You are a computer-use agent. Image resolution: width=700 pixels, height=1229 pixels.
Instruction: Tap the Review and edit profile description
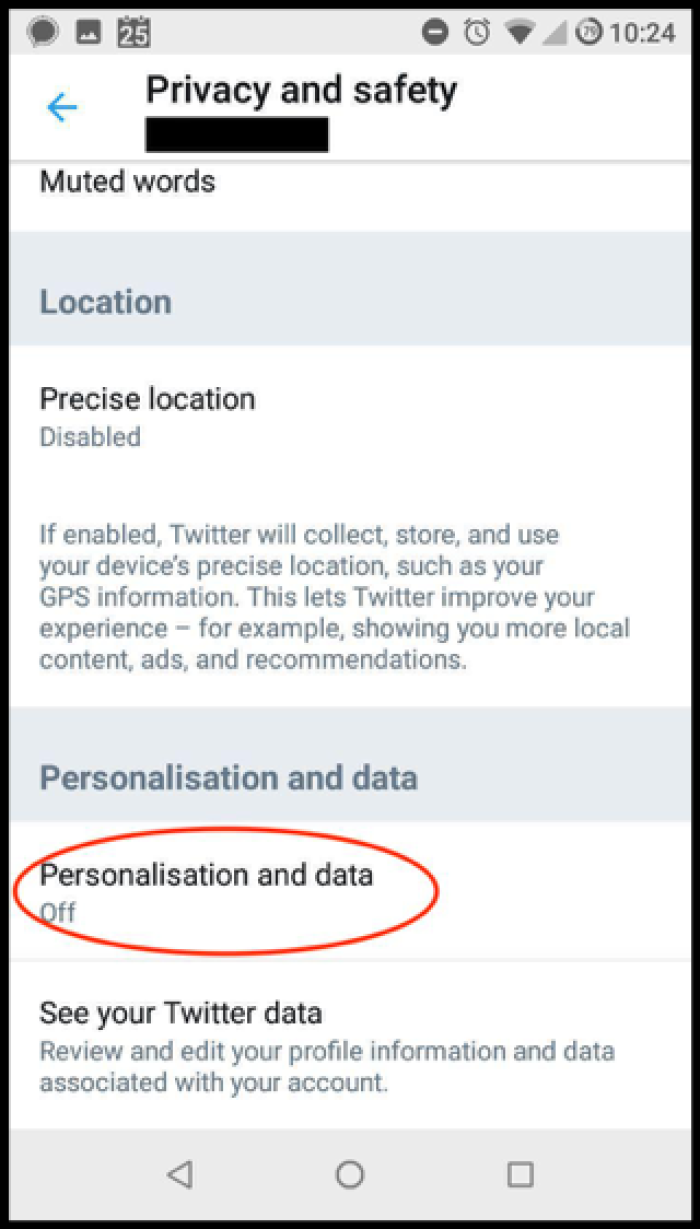tap(327, 1067)
